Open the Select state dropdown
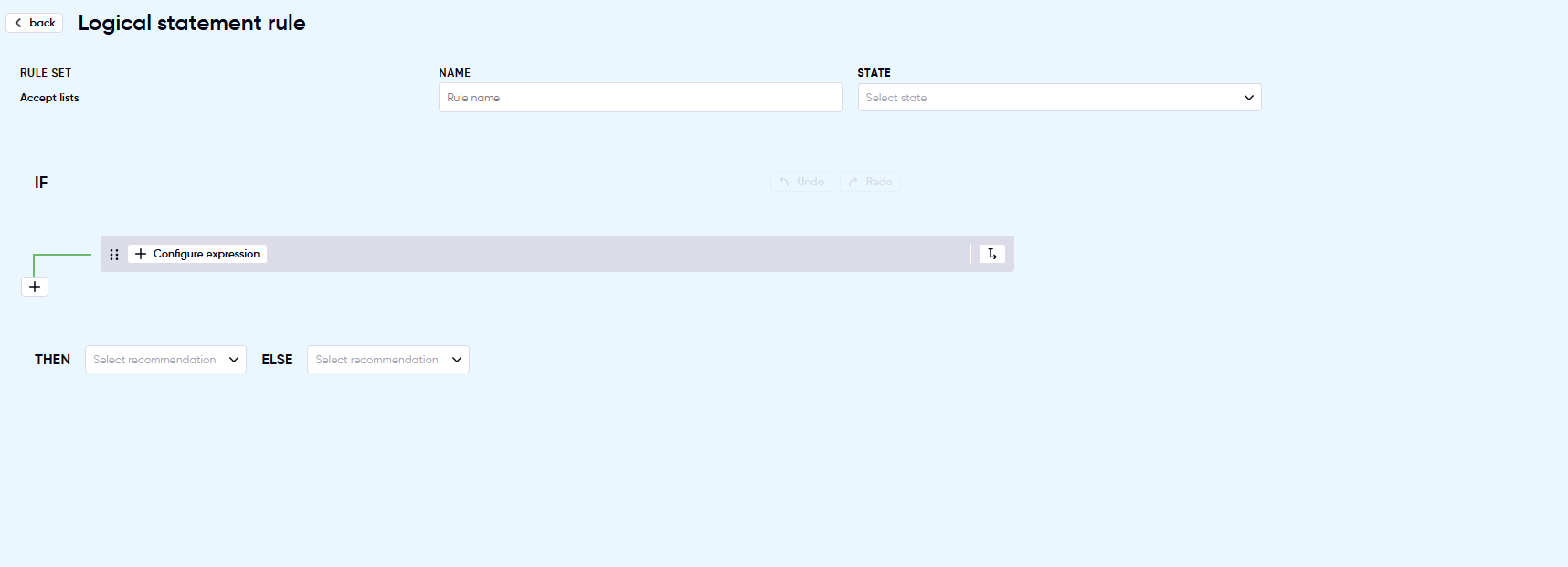1568x567 pixels. 1059,98
